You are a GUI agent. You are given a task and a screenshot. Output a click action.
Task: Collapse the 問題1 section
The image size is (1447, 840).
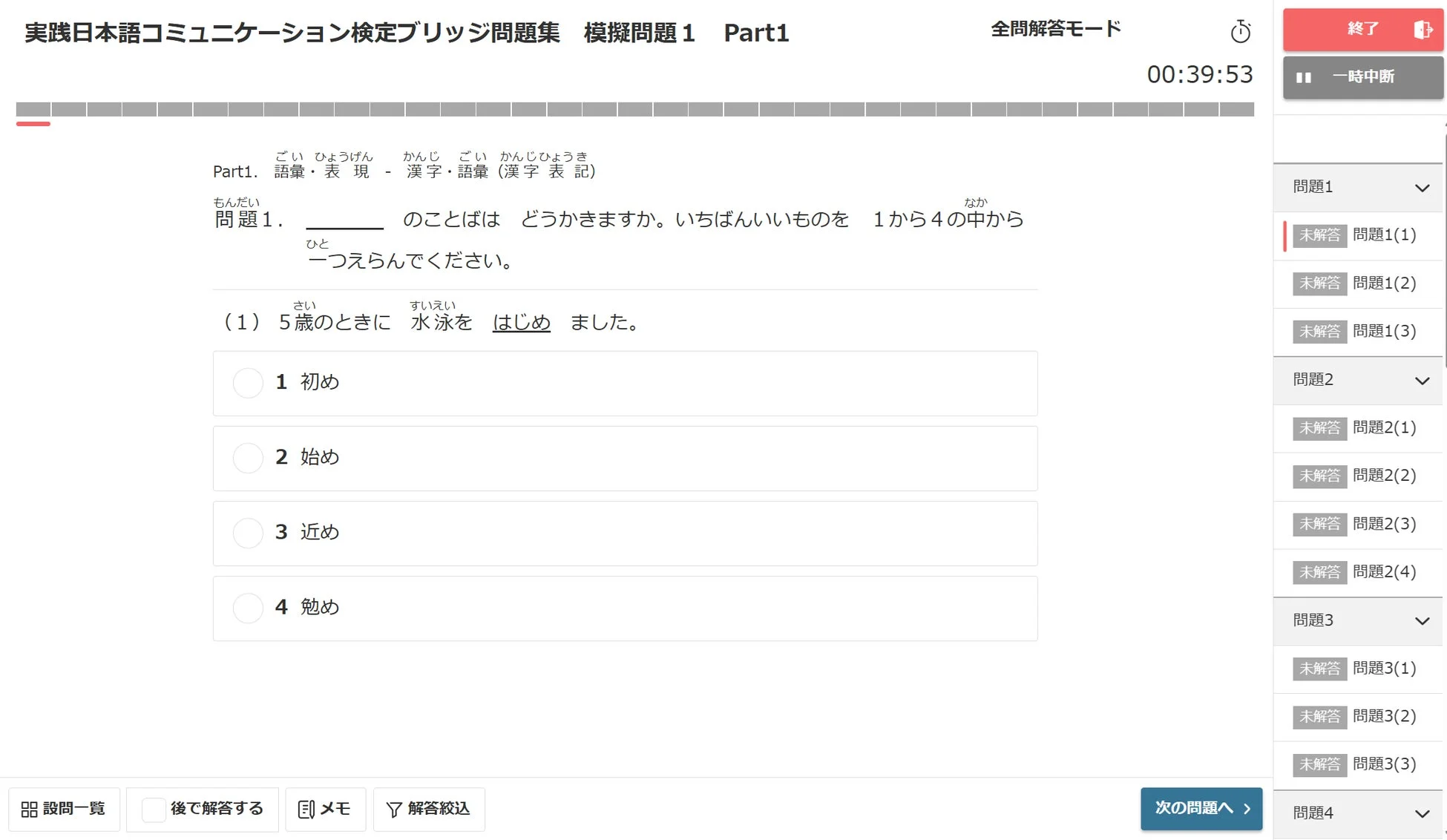pos(1422,187)
